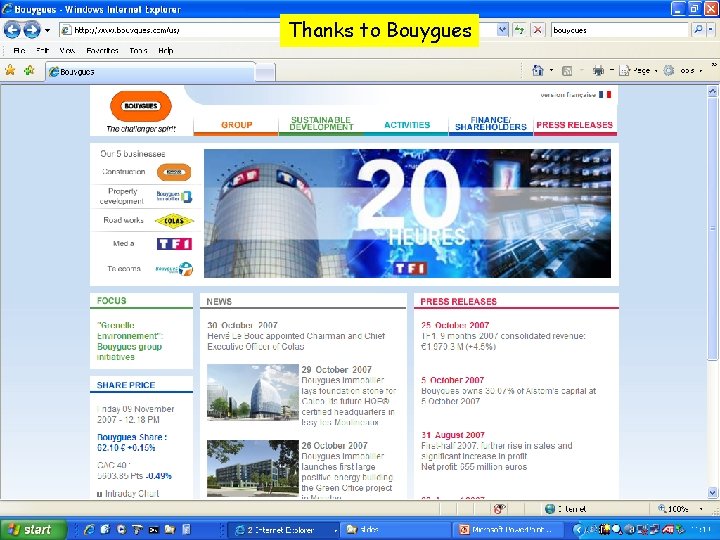The height and width of the screenshot is (540, 720).
Task: Expand the address bar history dropdown
Action: point(502,30)
